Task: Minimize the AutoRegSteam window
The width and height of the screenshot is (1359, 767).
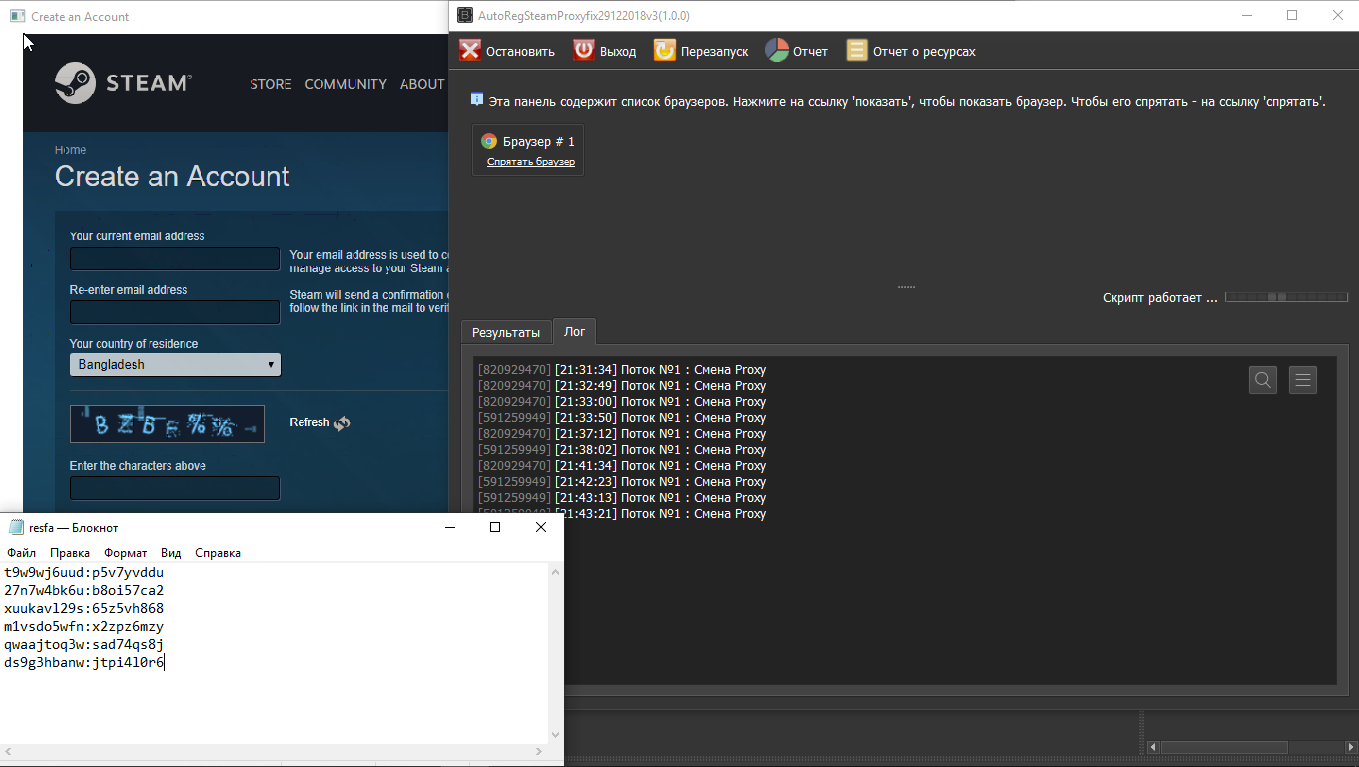Action: click(1245, 15)
